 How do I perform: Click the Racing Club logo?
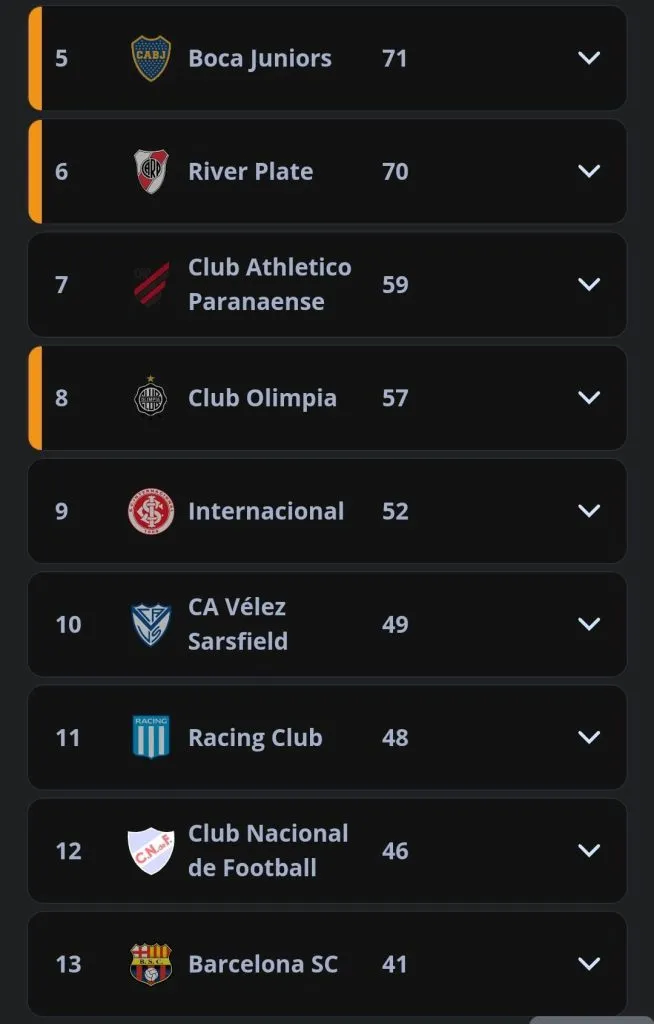click(x=151, y=738)
